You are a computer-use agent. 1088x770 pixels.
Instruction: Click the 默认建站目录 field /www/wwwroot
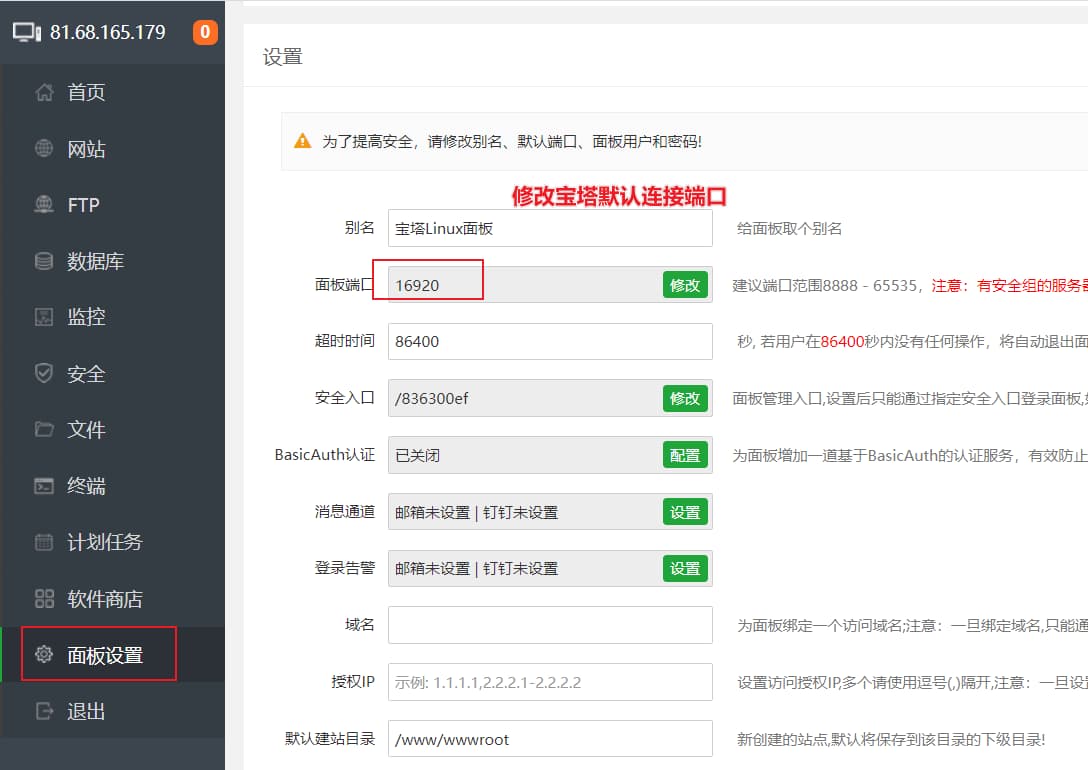[550, 739]
